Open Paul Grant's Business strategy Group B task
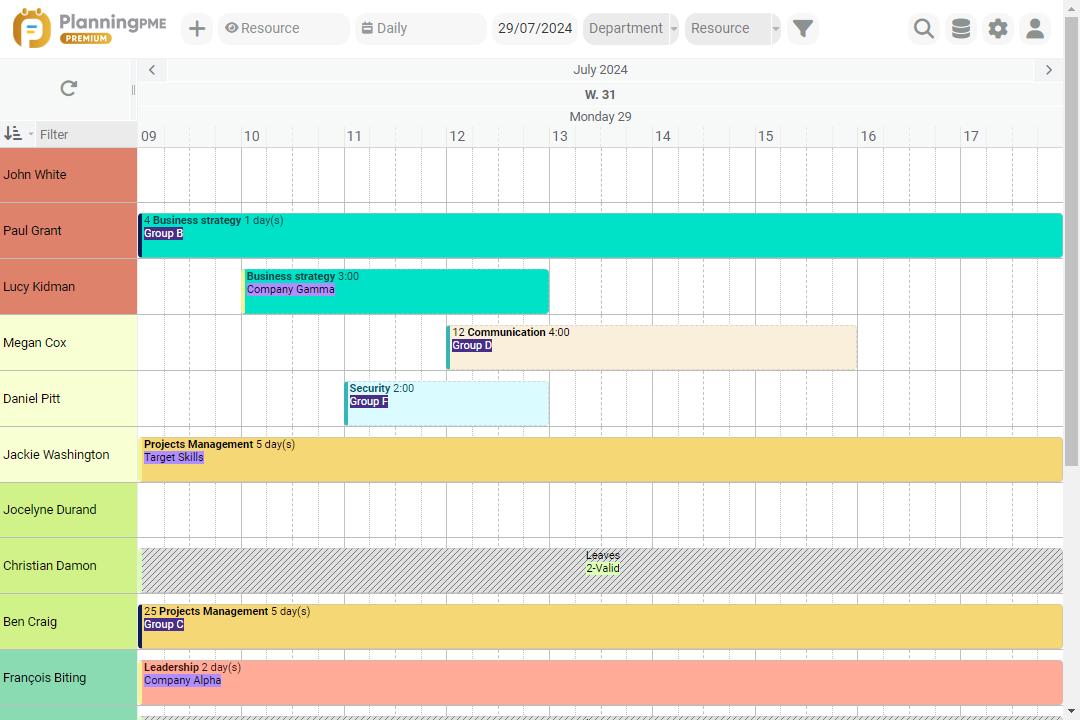 [601, 236]
